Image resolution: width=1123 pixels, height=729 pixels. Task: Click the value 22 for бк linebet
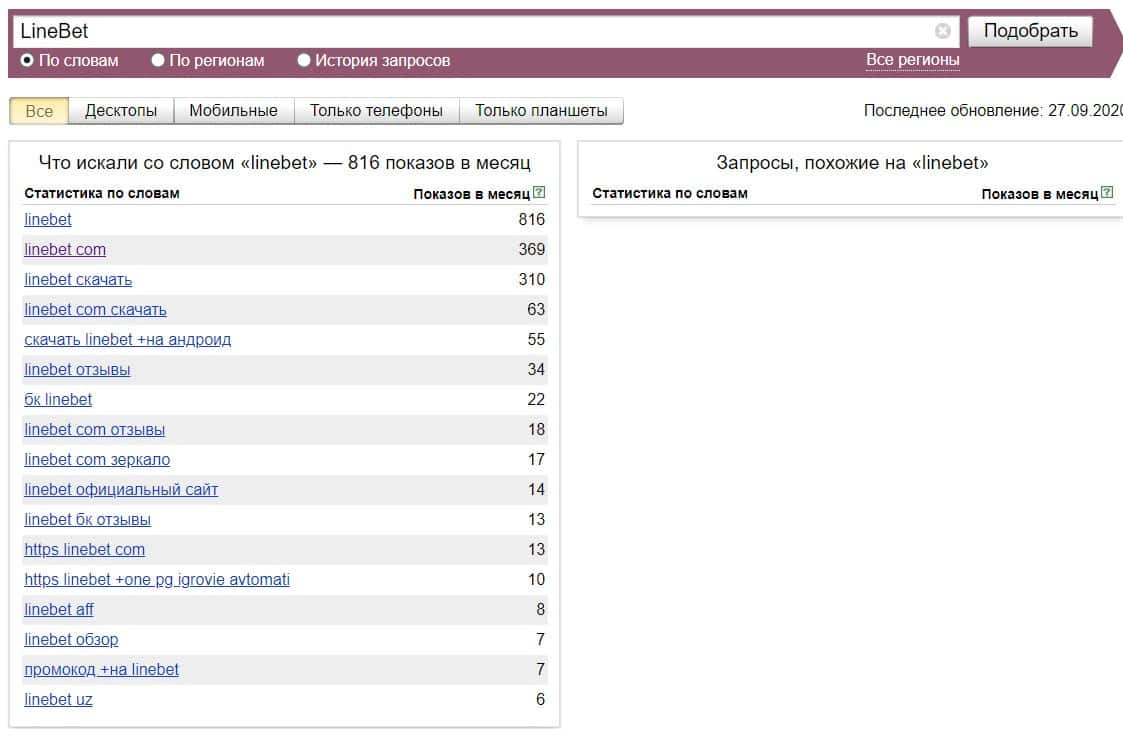536,400
